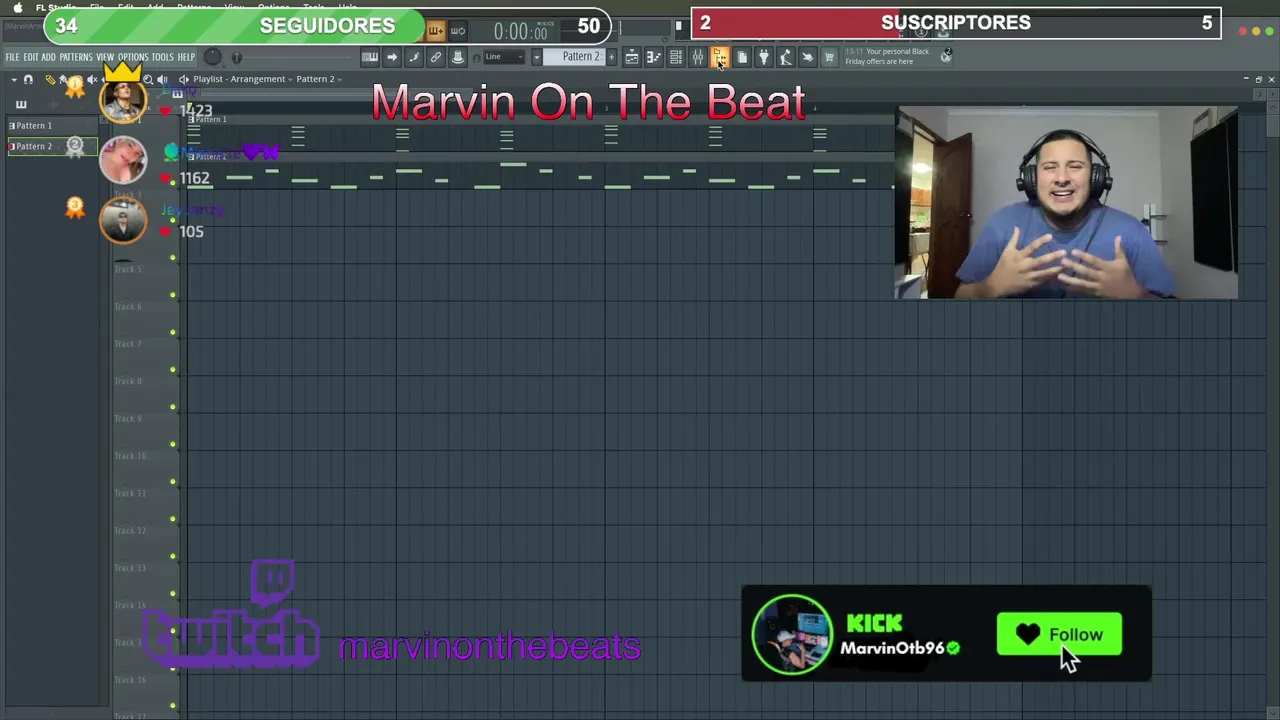1280x720 pixels.
Task: Adjust the master volume knob
Action: pyautogui.click(x=213, y=57)
